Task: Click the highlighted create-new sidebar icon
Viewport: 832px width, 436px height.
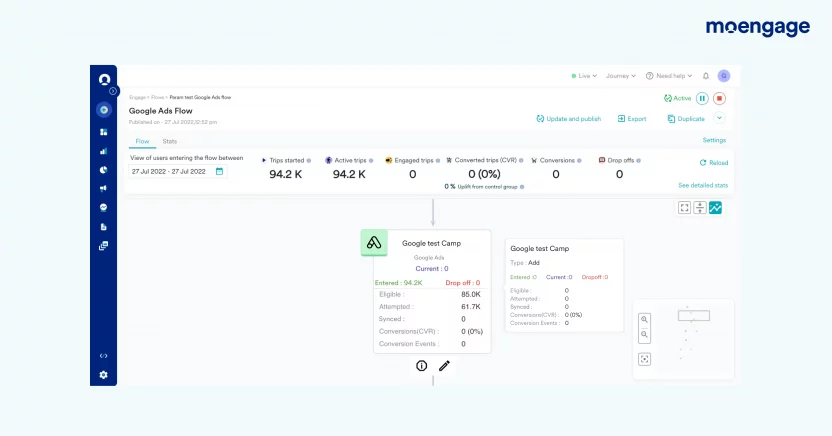Action: [104, 110]
